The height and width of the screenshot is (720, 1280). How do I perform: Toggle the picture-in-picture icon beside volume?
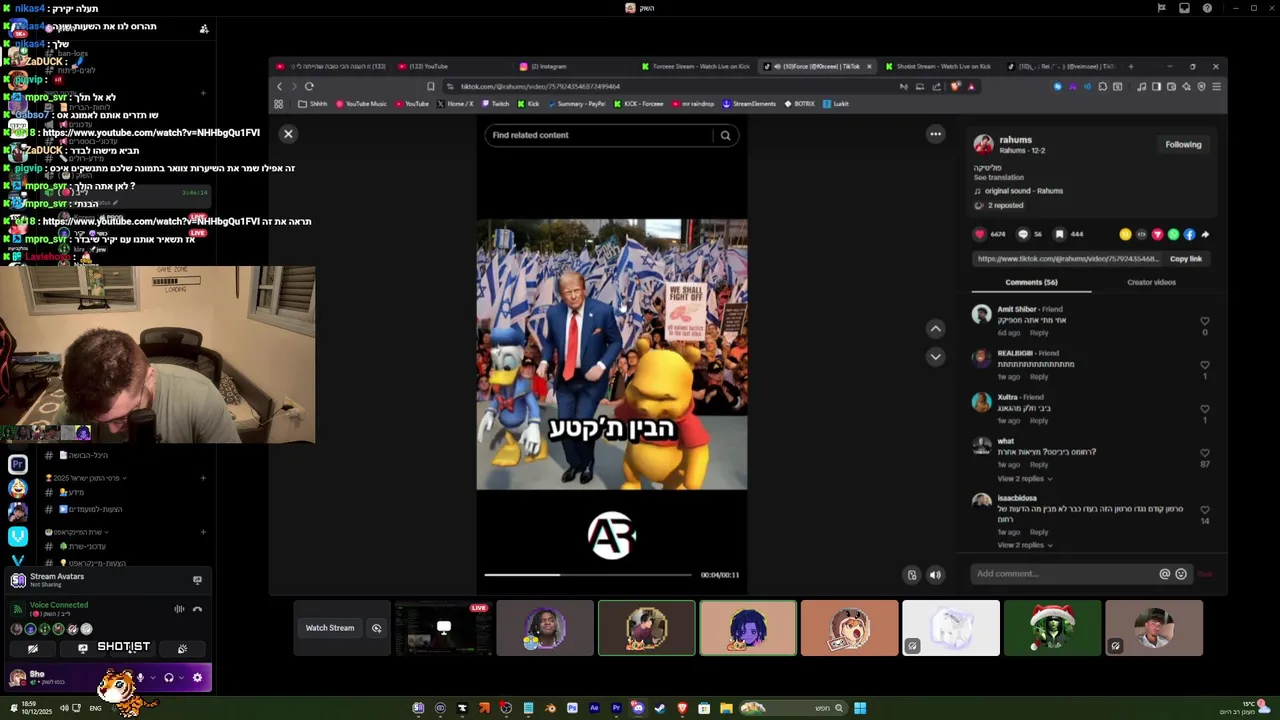[x=912, y=575]
